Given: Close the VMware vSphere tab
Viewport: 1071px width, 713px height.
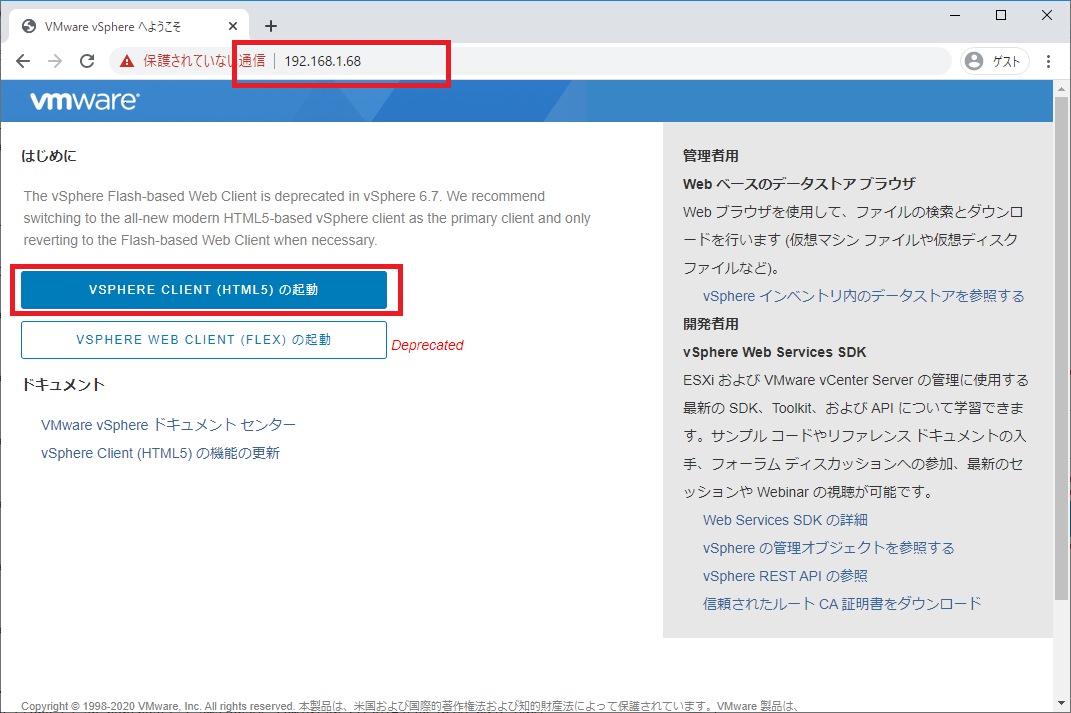Looking at the screenshot, I should 233,26.
